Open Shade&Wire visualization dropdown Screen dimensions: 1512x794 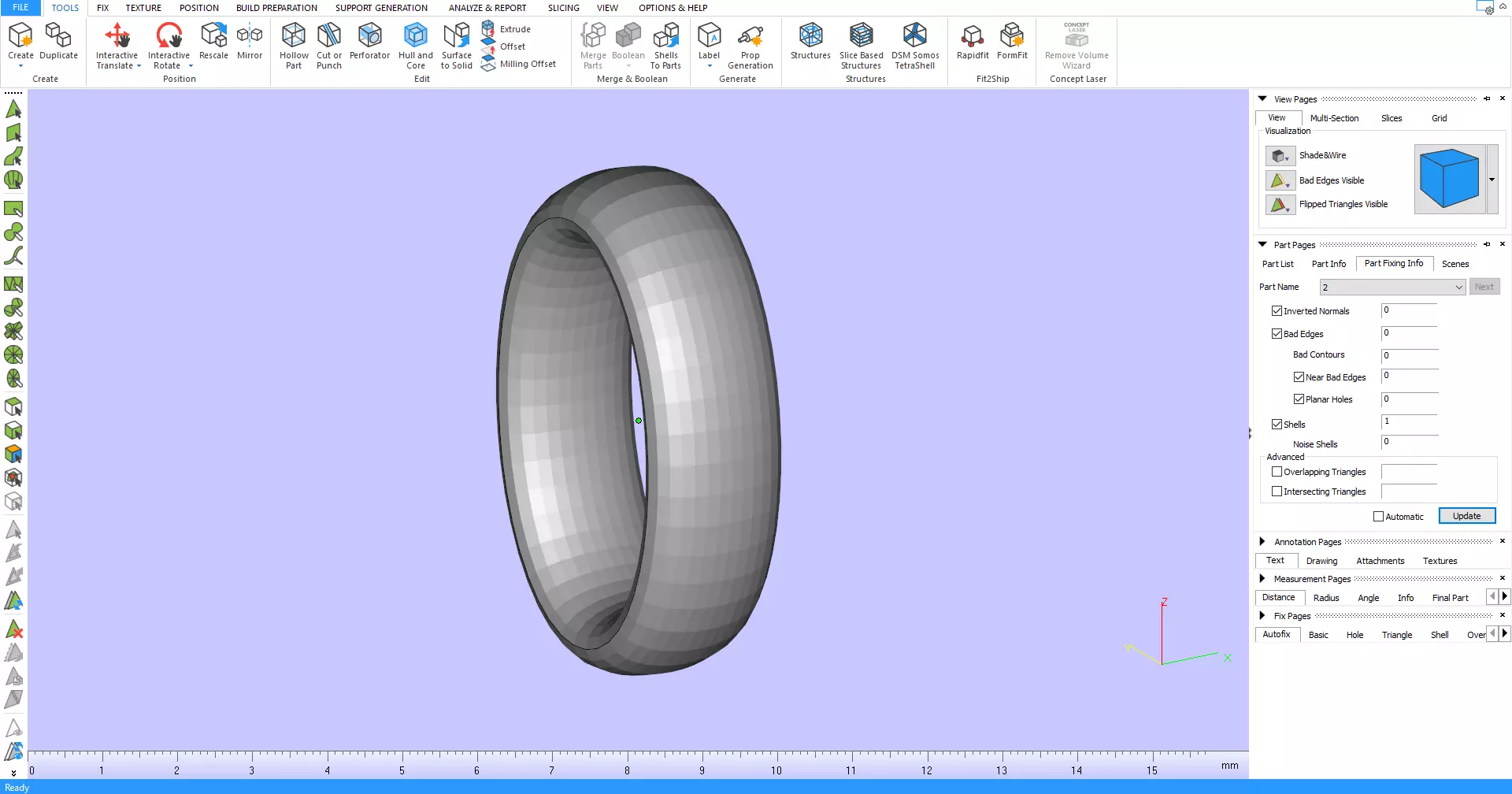[x=1280, y=156]
